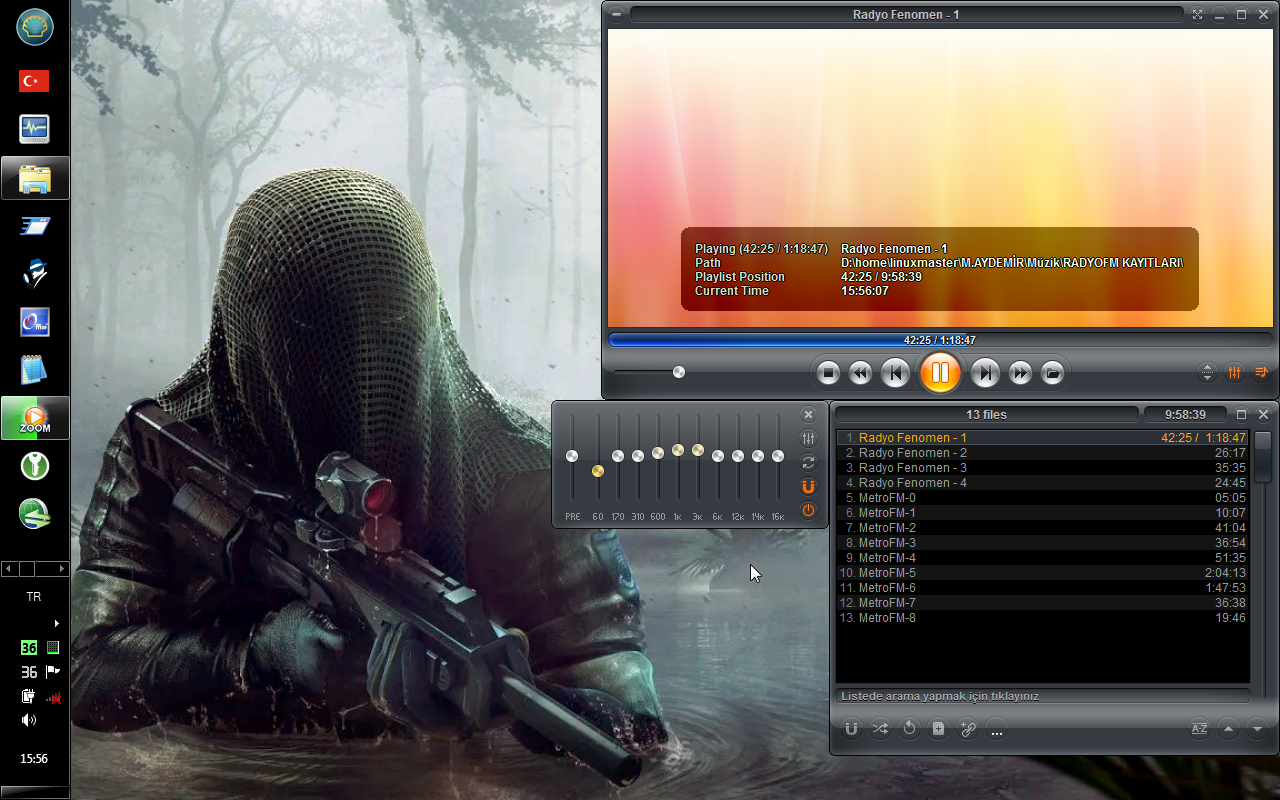Toggle equalizer power on/off
This screenshot has width=1280, height=800.
tap(809, 510)
